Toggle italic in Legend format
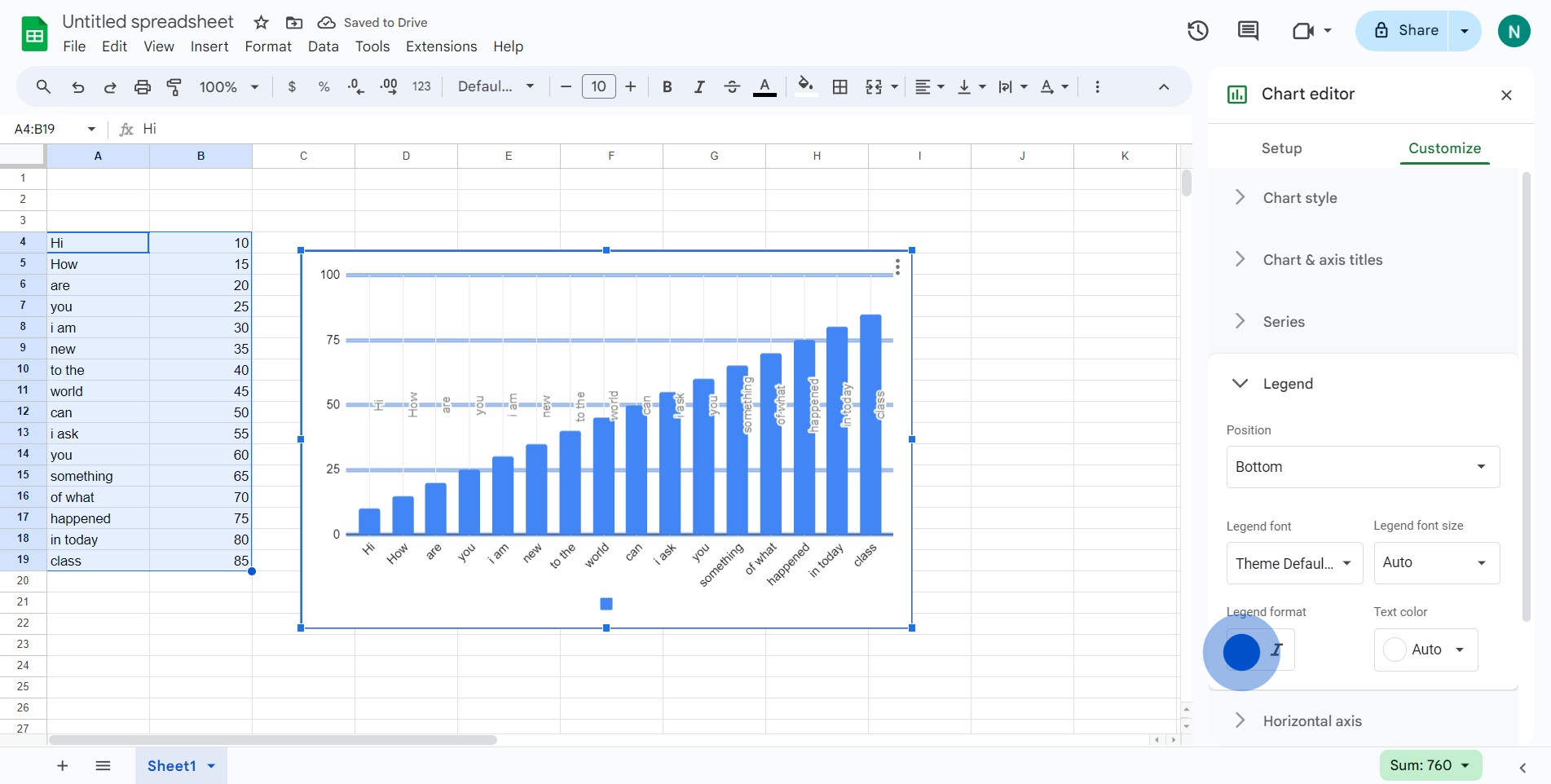Viewport: 1551px width, 784px height. coord(1277,650)
